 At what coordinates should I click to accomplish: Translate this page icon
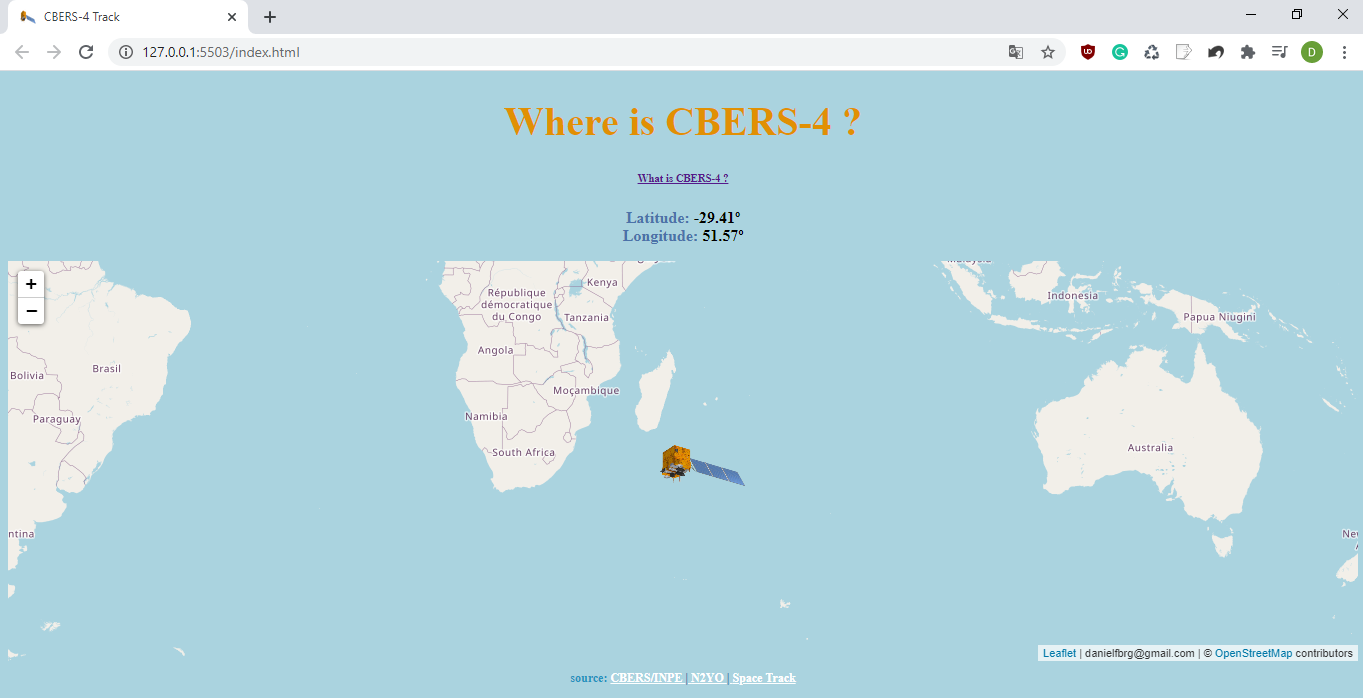pos(1016,52)
